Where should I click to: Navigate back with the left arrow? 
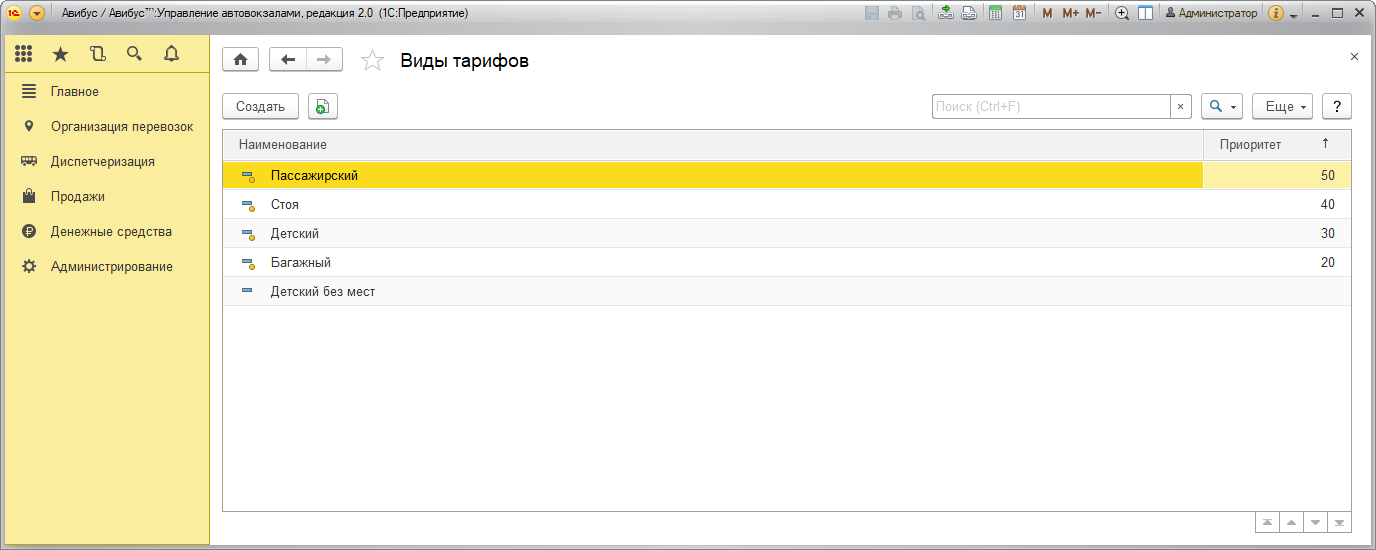[x=288, y=60]
